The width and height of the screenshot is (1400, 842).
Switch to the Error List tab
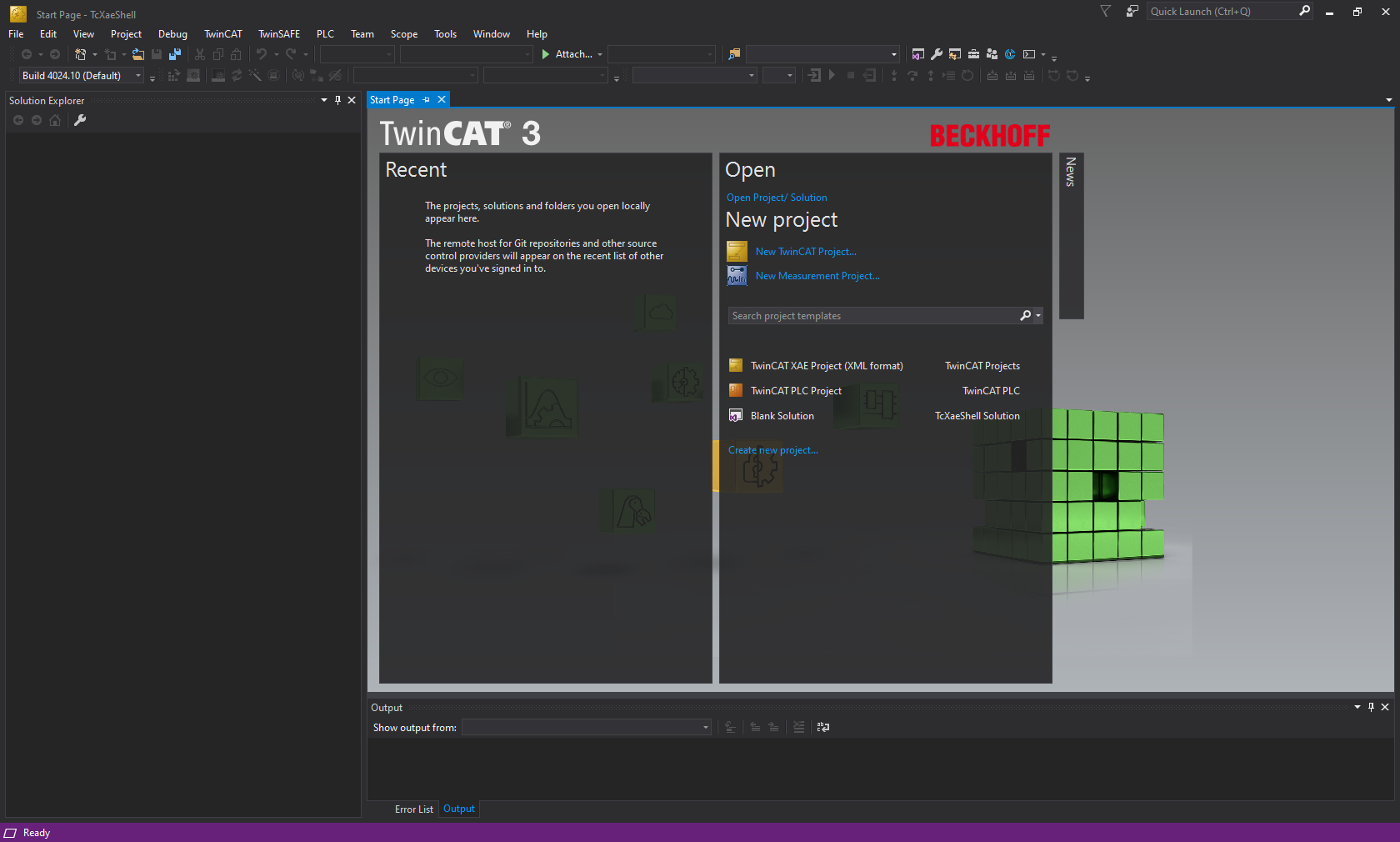(x=413, y=809)
